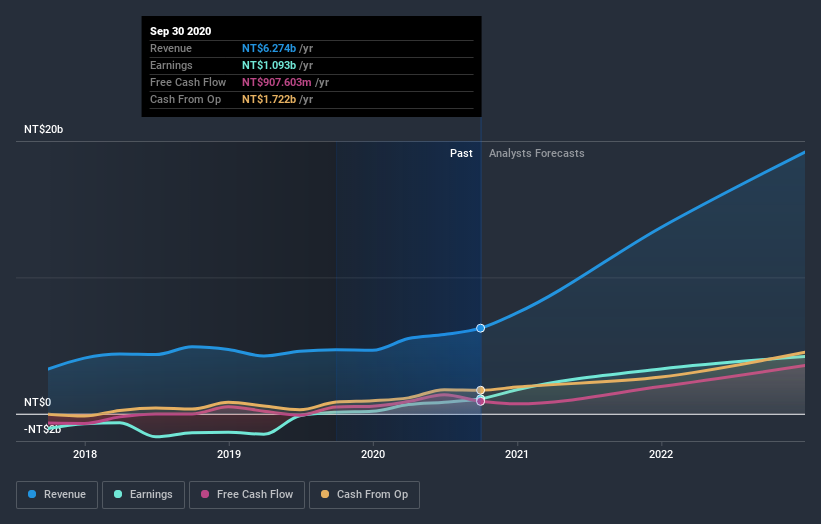Click the NT$1.722b cash from op value
Image resolution: width=821 pixels, height=524 pixels.
[269, 99]
